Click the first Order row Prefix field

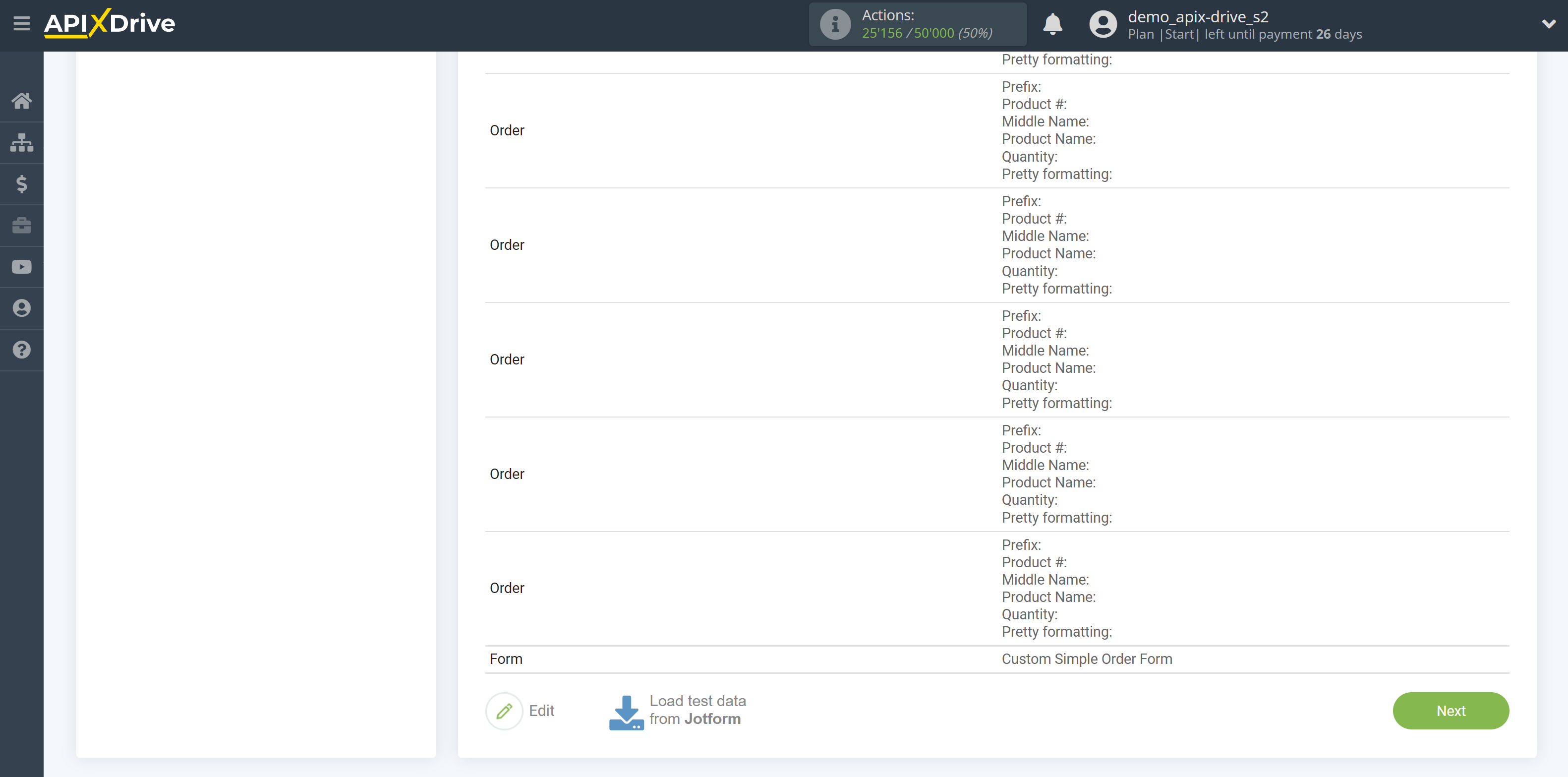coord(1021,86)
